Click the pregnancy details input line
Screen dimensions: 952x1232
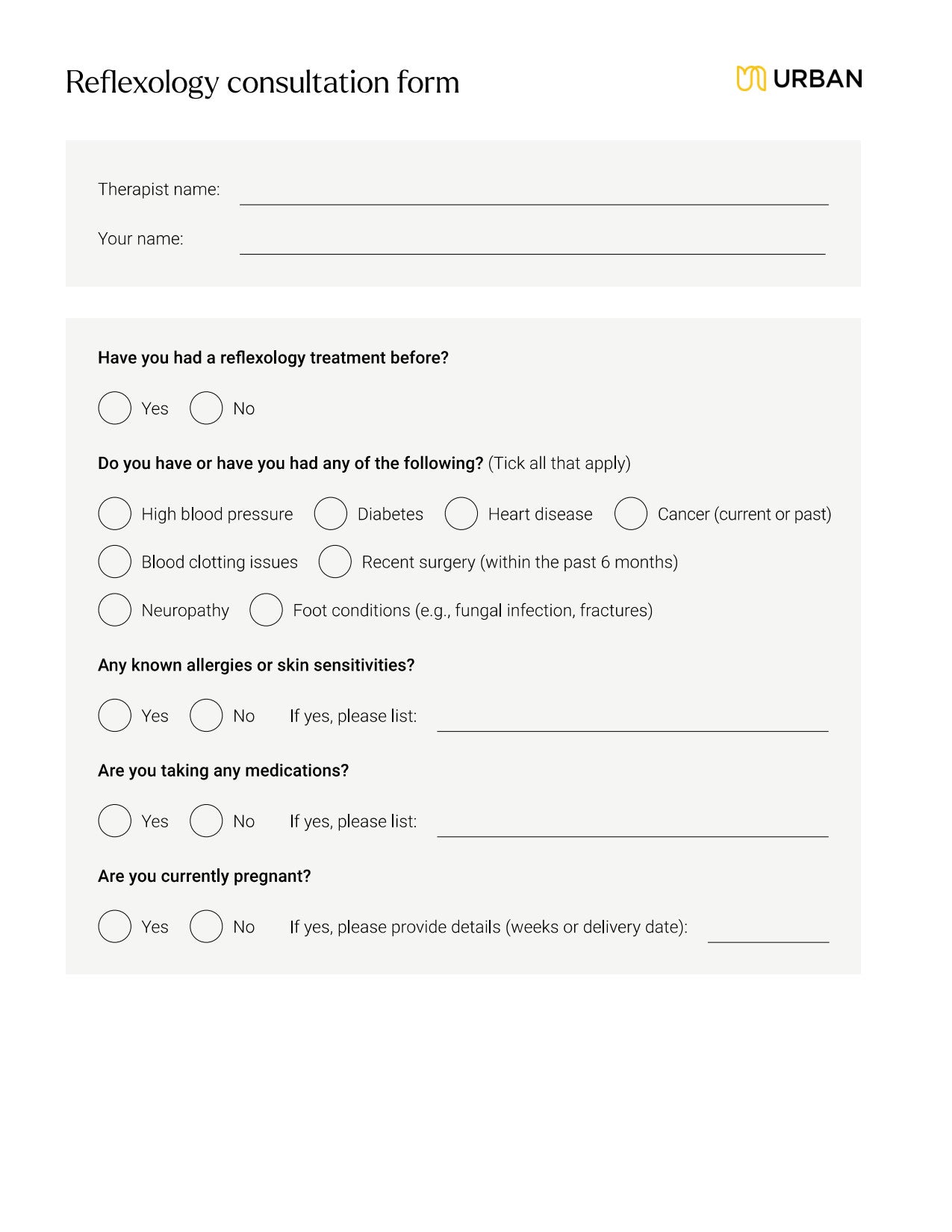coord(768,933)
